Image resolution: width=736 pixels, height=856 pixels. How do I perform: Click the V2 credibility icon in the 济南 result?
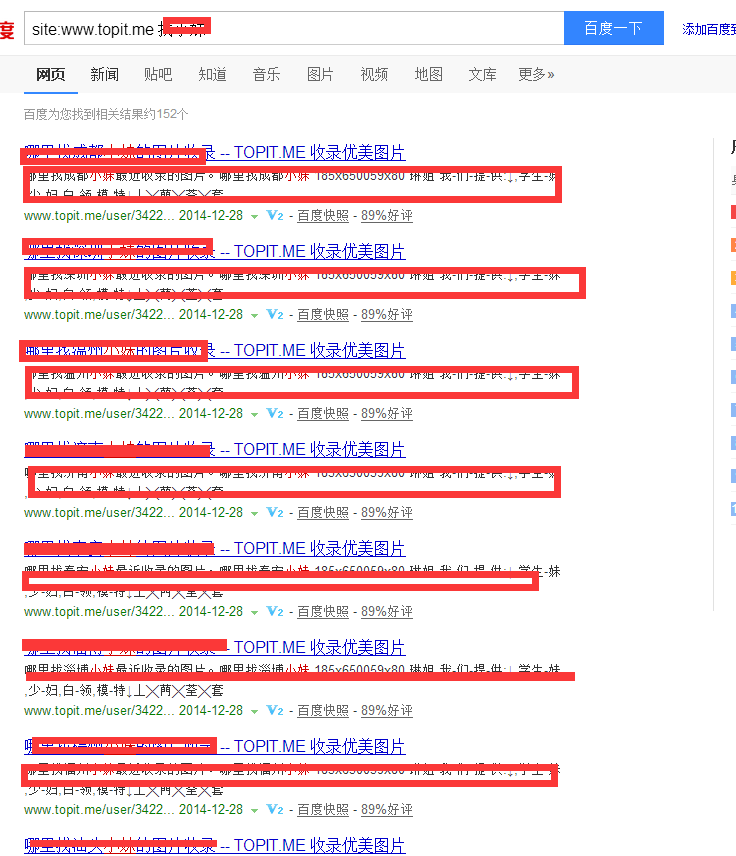(x=275, y=513)
